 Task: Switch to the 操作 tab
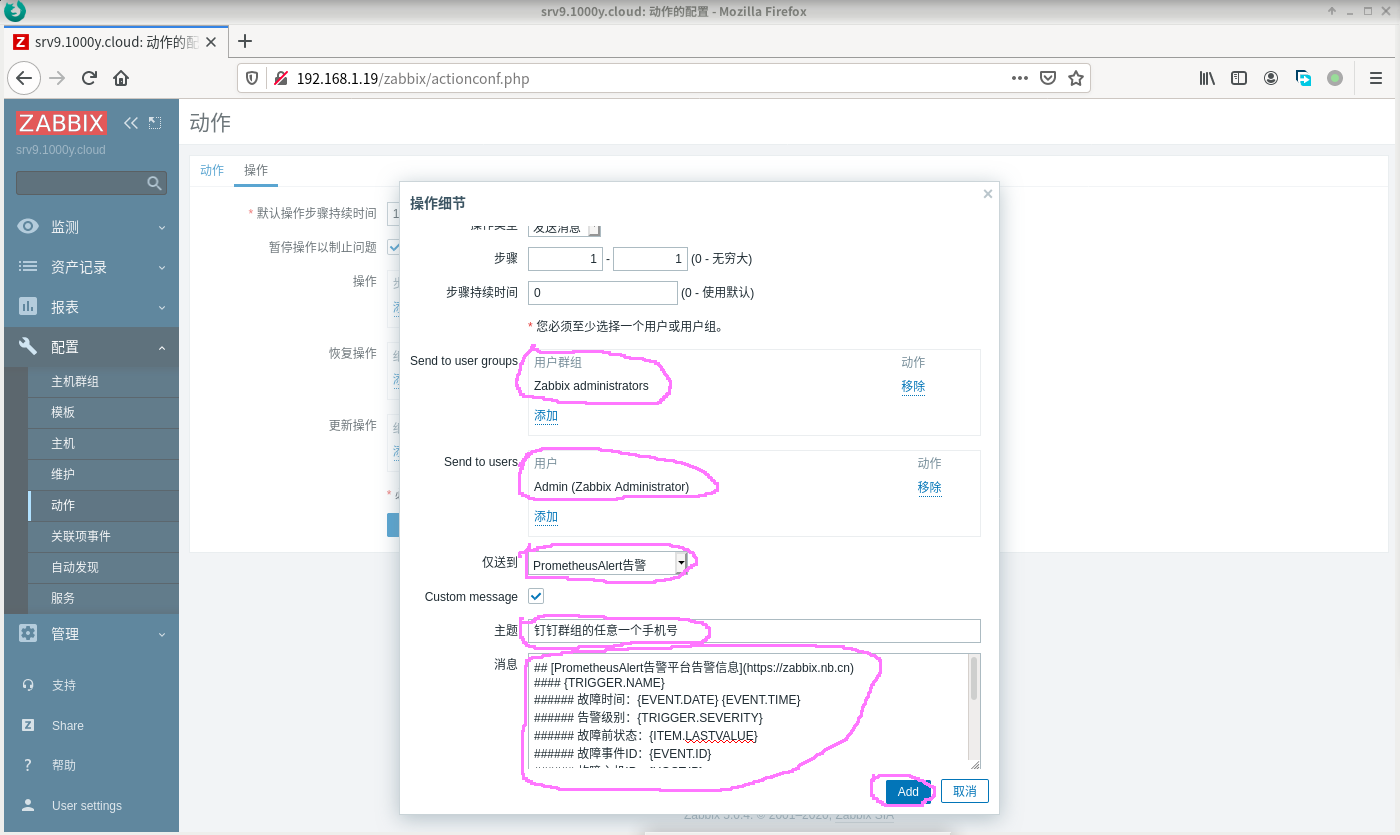point(256,170)
